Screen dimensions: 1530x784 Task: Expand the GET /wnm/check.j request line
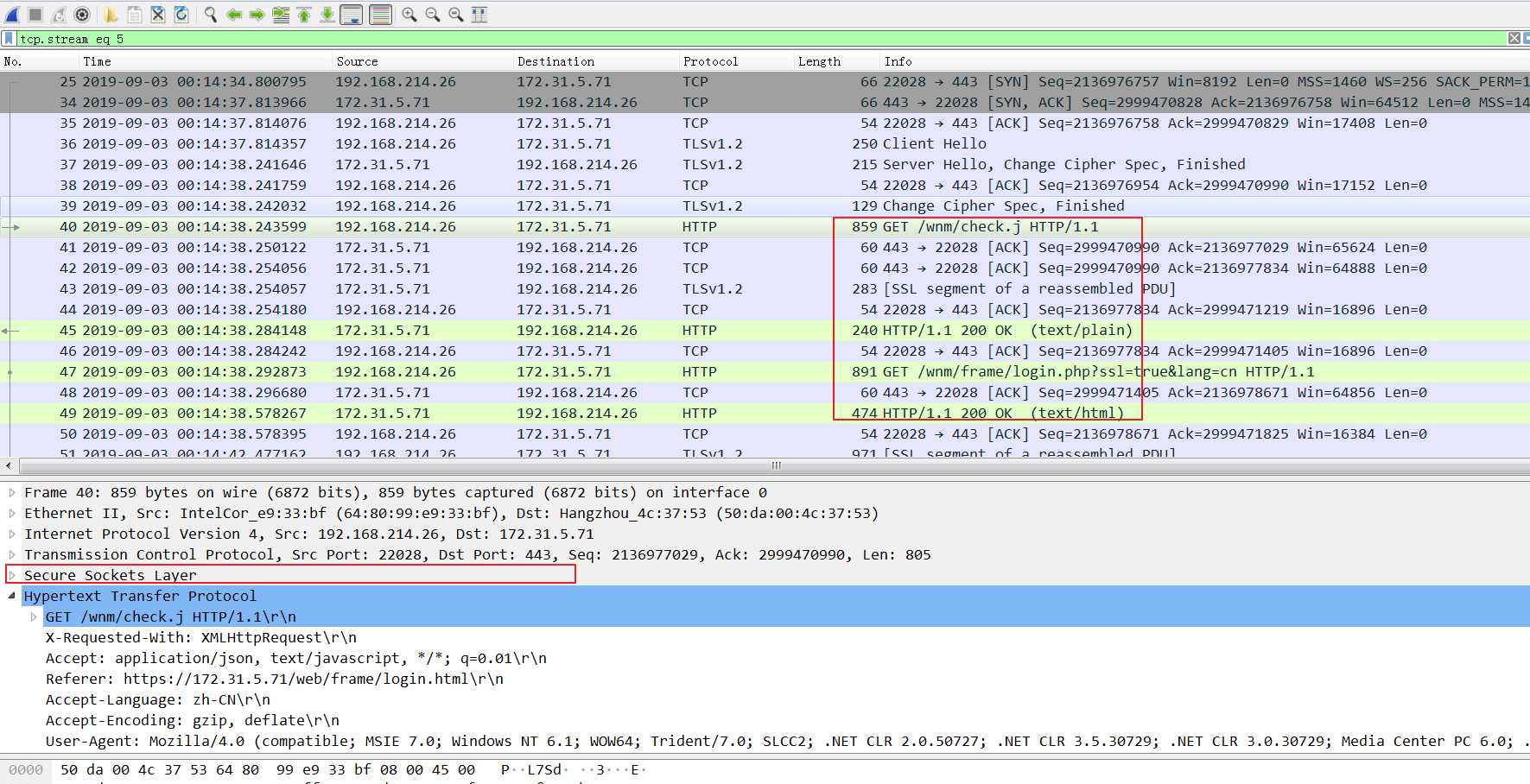[x=34, y=616]
